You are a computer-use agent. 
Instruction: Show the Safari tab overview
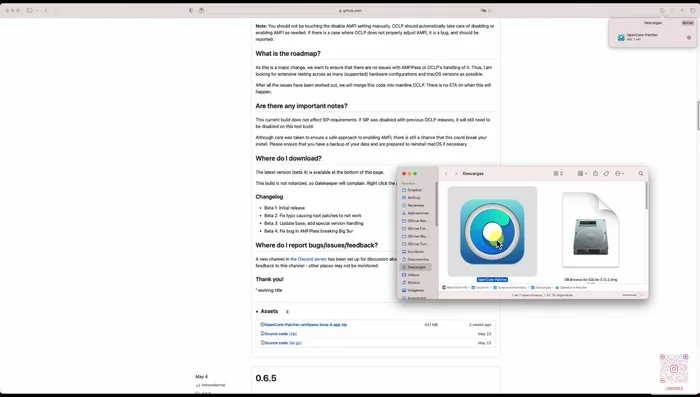pyautogui.click(x=692, y=10)
